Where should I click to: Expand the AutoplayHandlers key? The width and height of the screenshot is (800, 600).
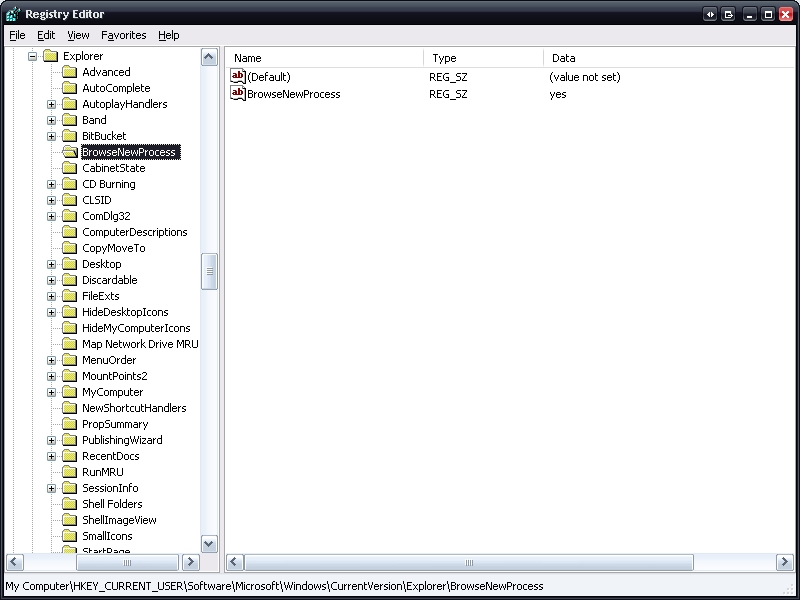52,104
